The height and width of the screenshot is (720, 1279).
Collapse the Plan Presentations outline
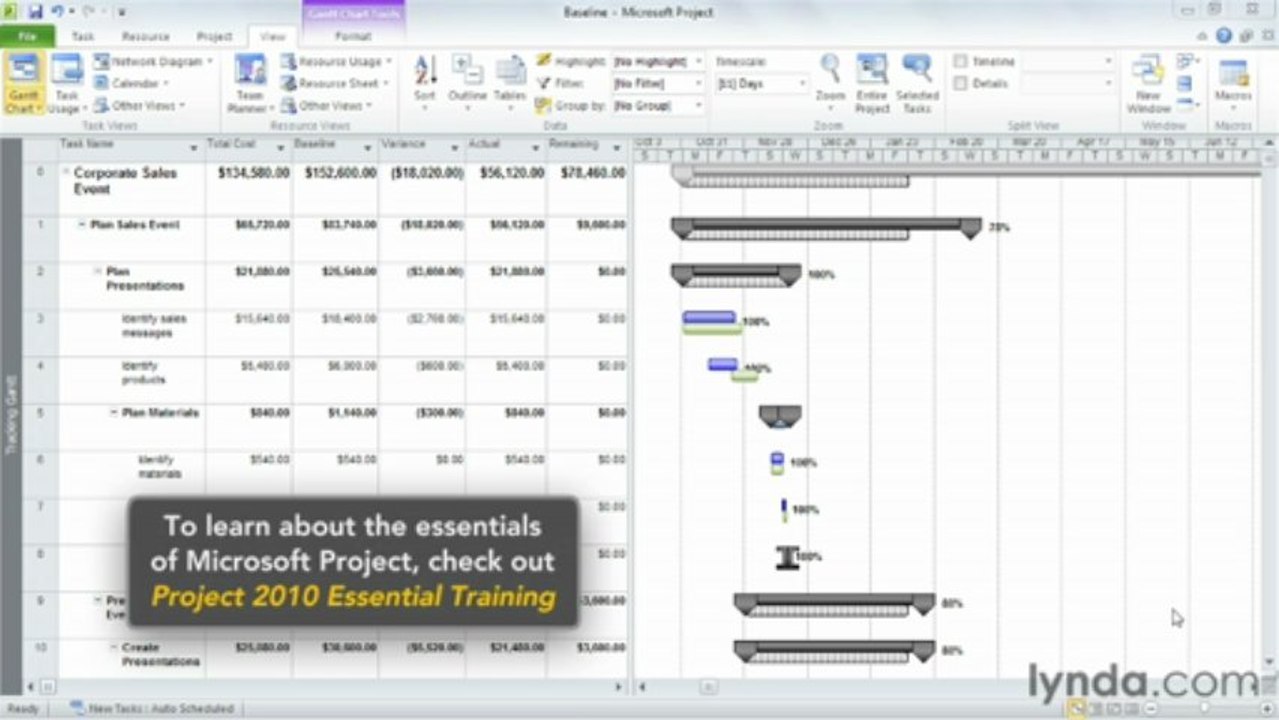click(x=98, y=272)
